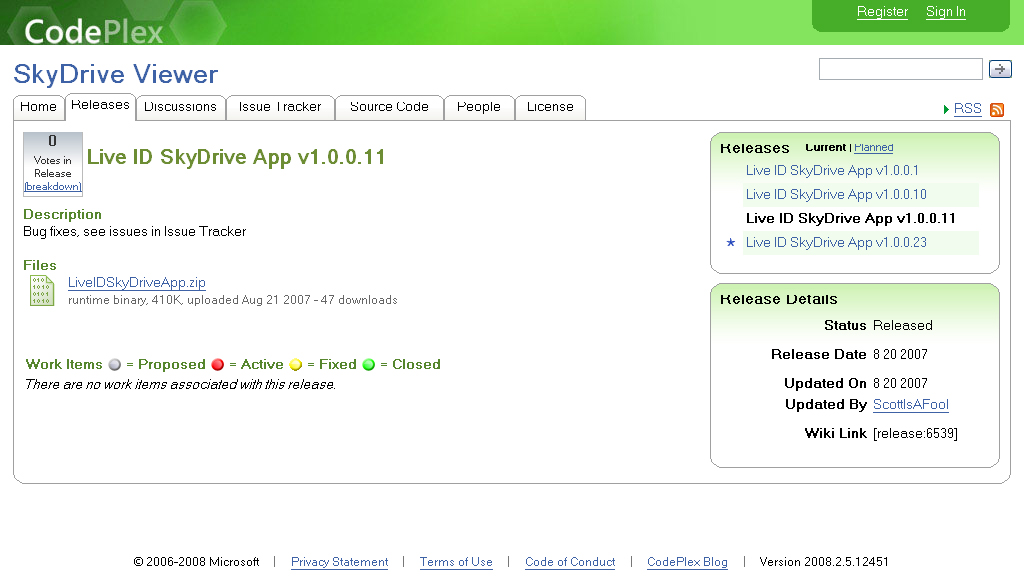1024x582 pixels.
Task: Open the votes breakdown link
Action: click(53, 187)
